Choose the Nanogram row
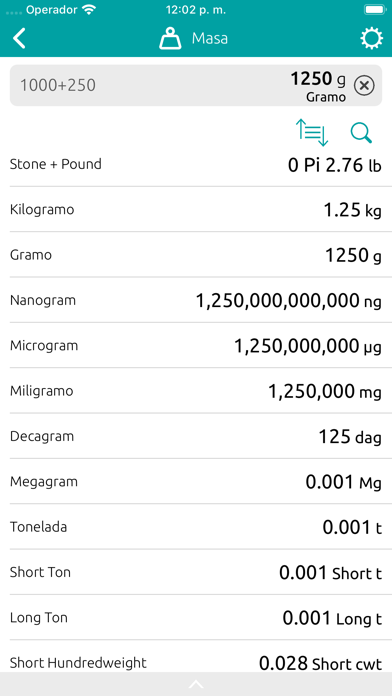This screenshot has width=392, height=696. coord(196,301)
